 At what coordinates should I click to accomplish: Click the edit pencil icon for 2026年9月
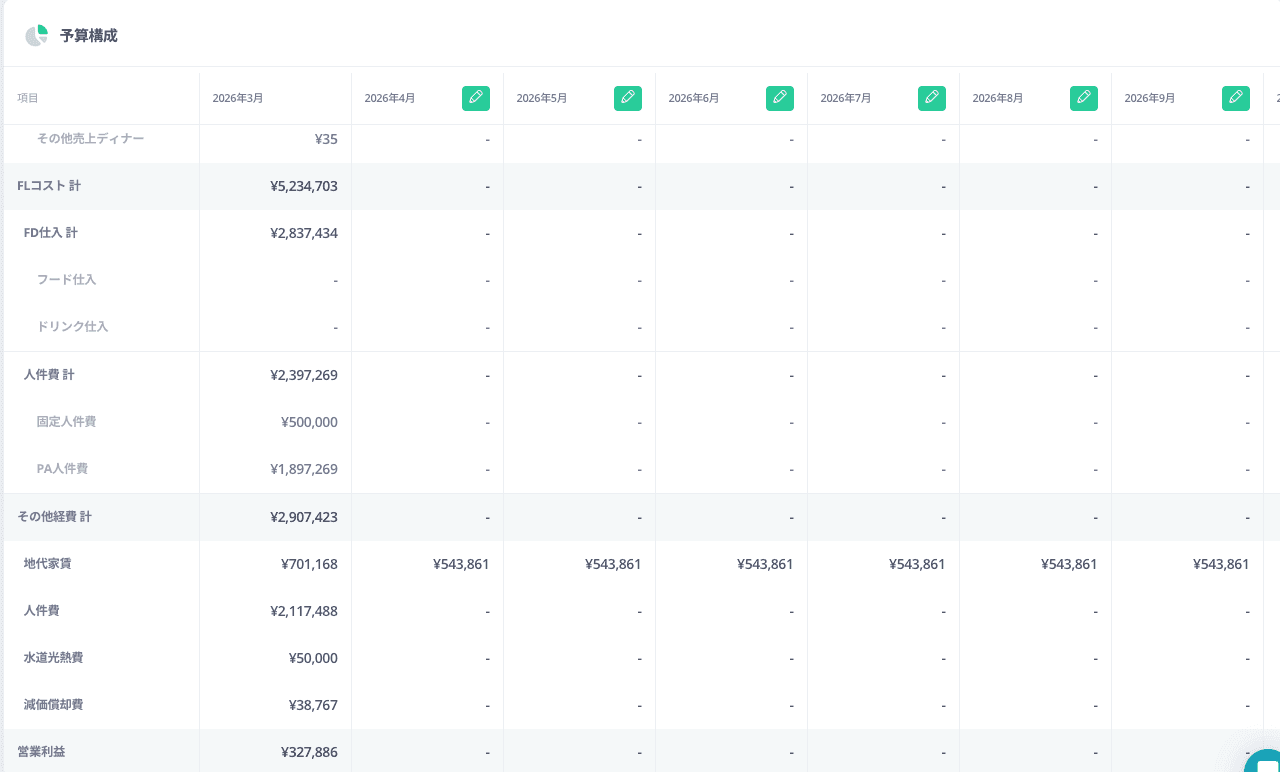click(1236, 98)
